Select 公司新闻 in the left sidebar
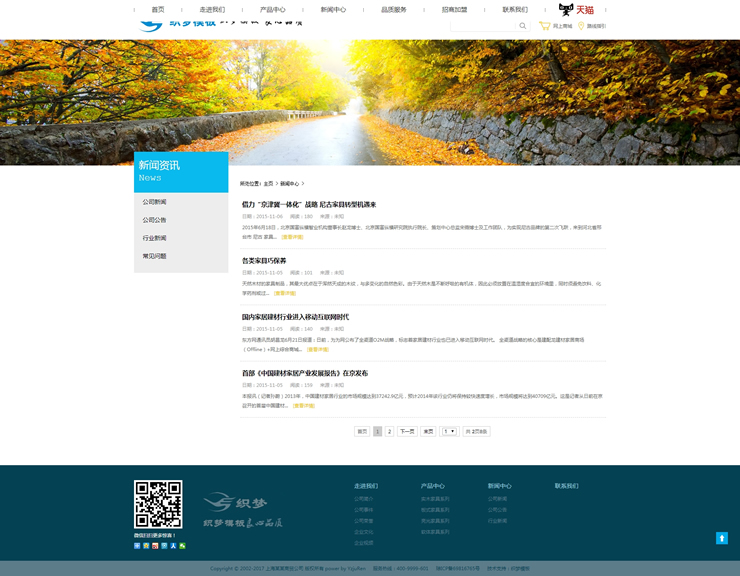Screen dimensions: 740x576 click(x=154, y=202)
